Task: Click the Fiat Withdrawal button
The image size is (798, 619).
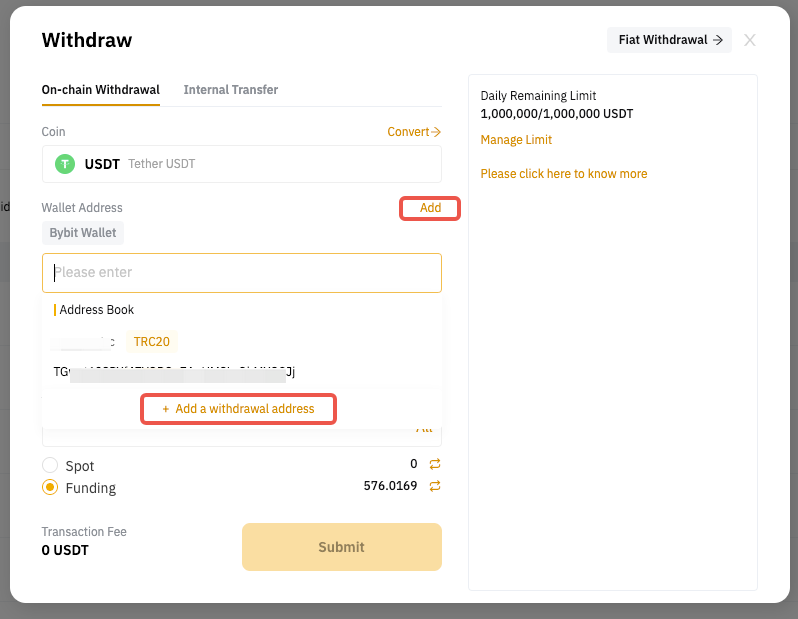Action: coord(669,40)
